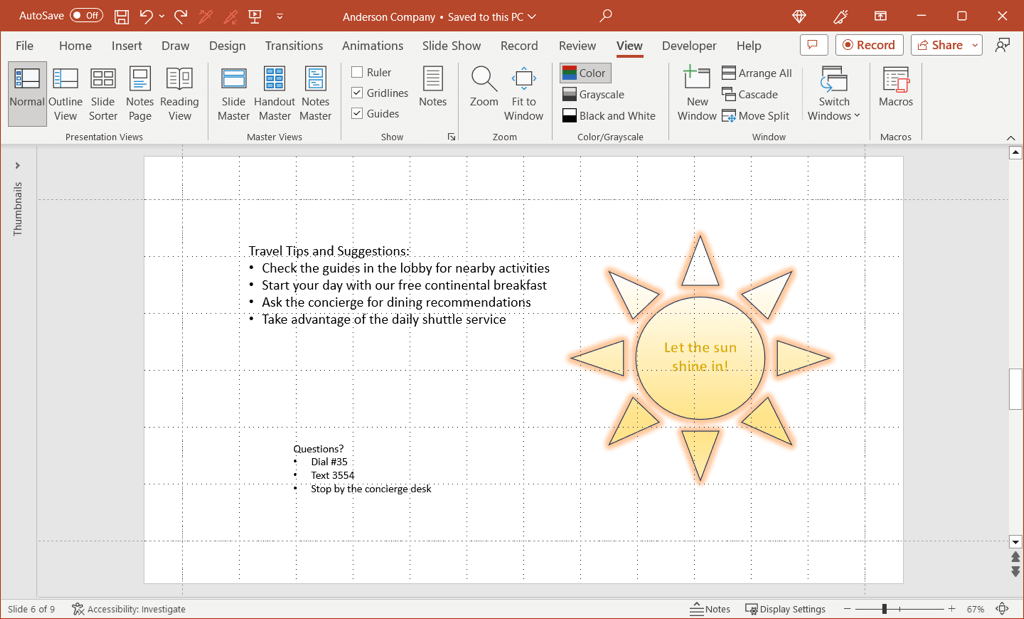Click Arrange All windows
Viewport: 1024px width, 619px height.
tap(756, 73)
